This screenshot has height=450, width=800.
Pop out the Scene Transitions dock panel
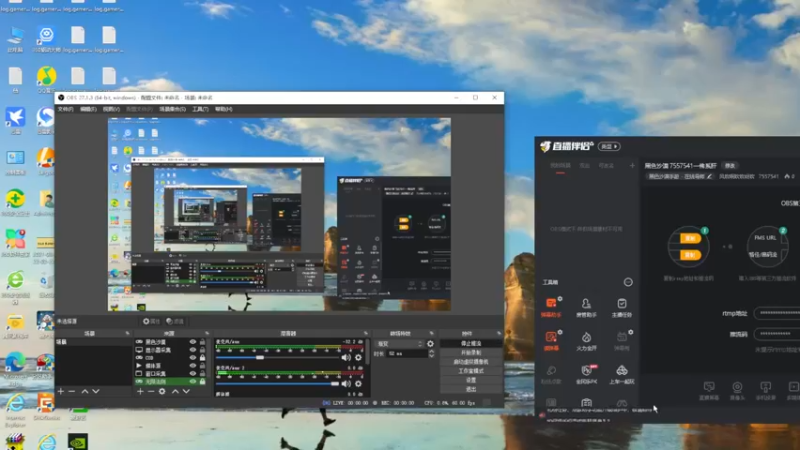[432, 333]
